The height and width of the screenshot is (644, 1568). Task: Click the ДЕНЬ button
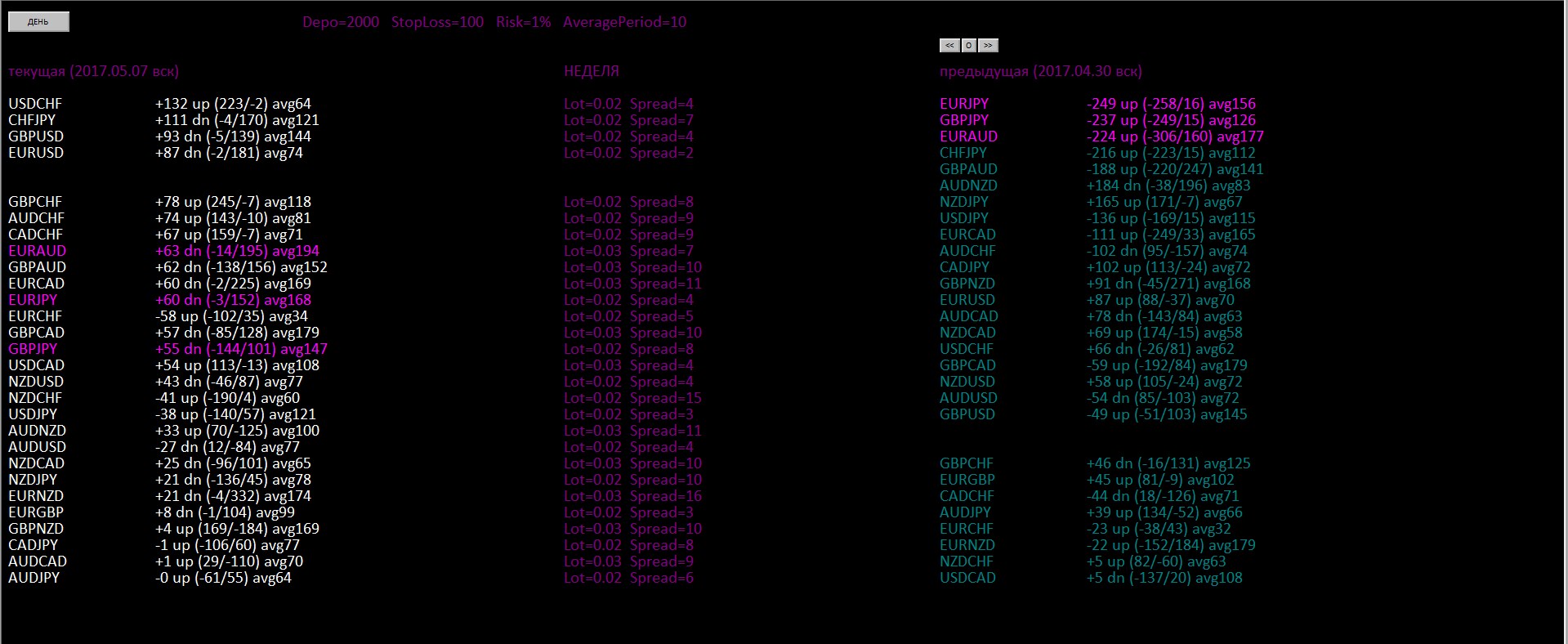[x=38, y=22]
